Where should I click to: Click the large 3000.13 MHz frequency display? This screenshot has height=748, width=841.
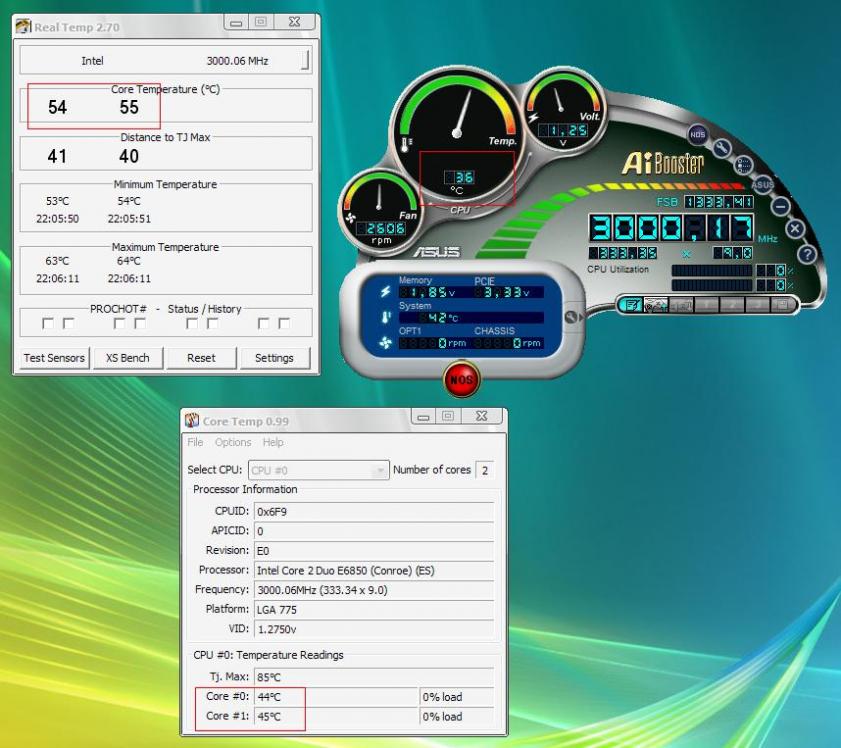[x=672, y=228]
